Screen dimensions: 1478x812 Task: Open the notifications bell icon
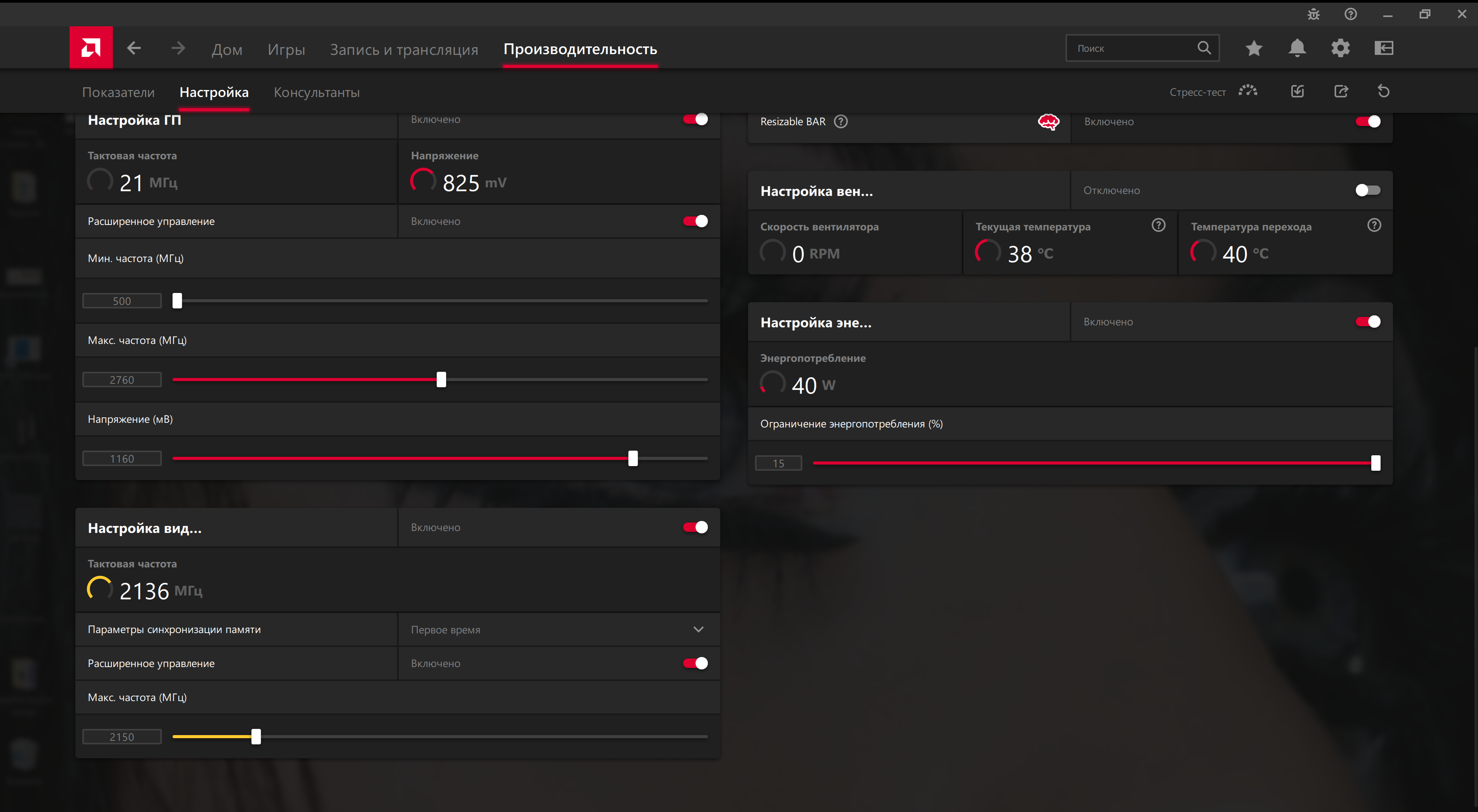(x=1297, y=48)
